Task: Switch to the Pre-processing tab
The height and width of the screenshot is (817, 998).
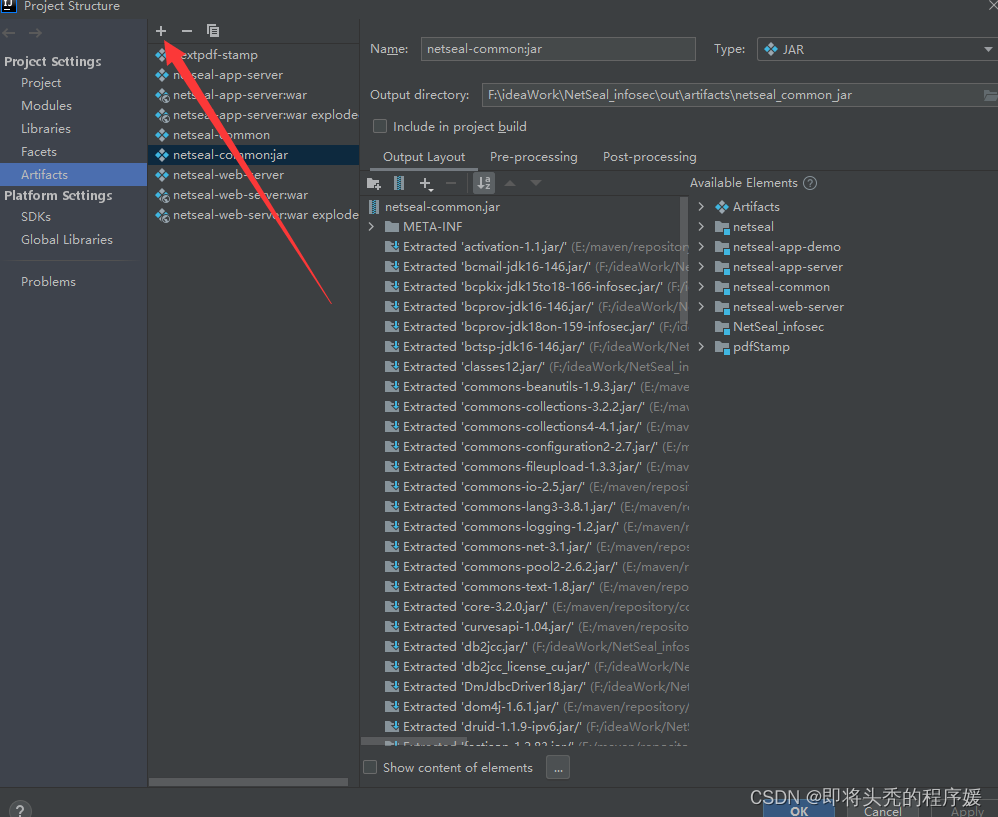Action: coord(533,157)
